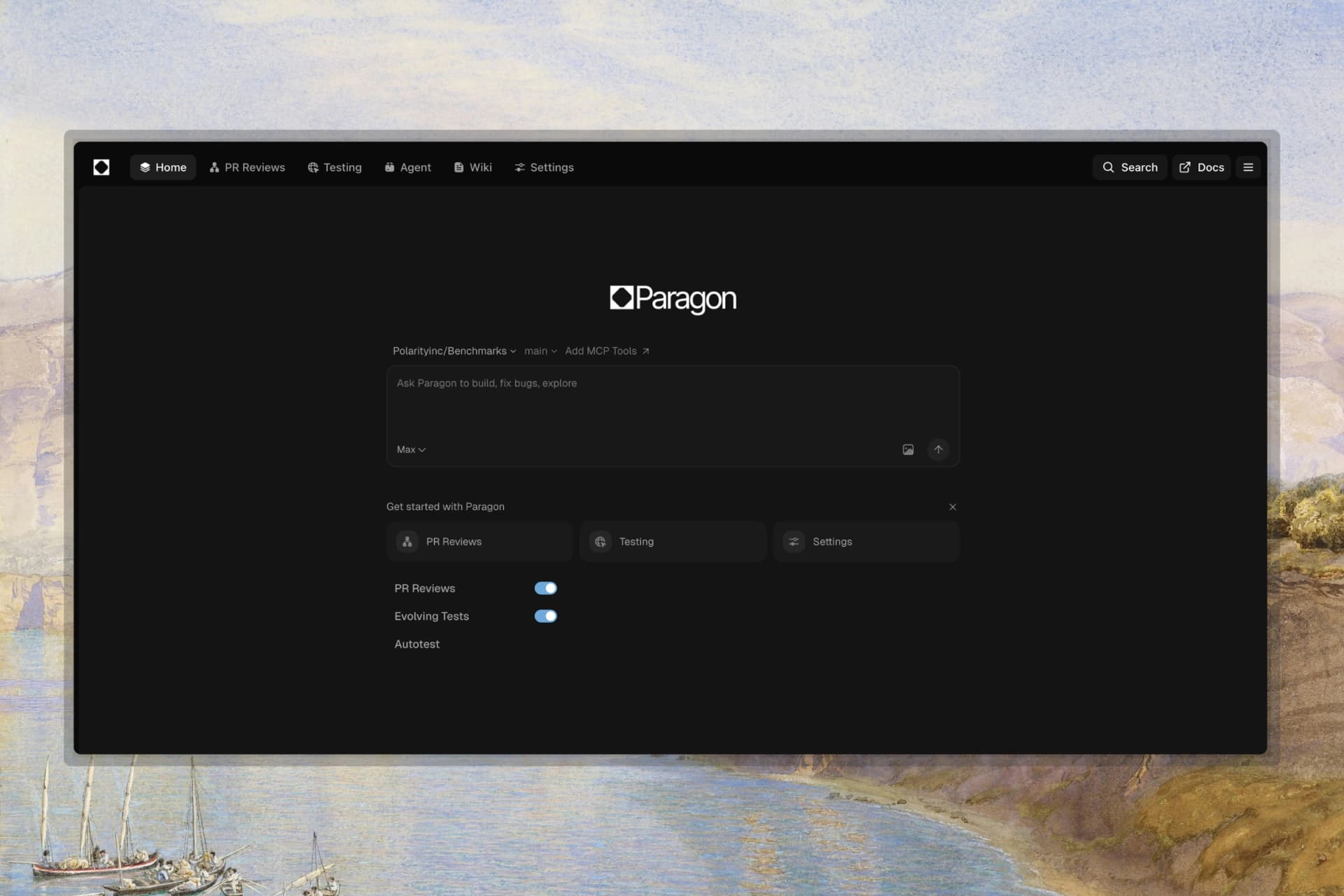Click the Autotest label
1344x896 pixels.
pos(416,644)
